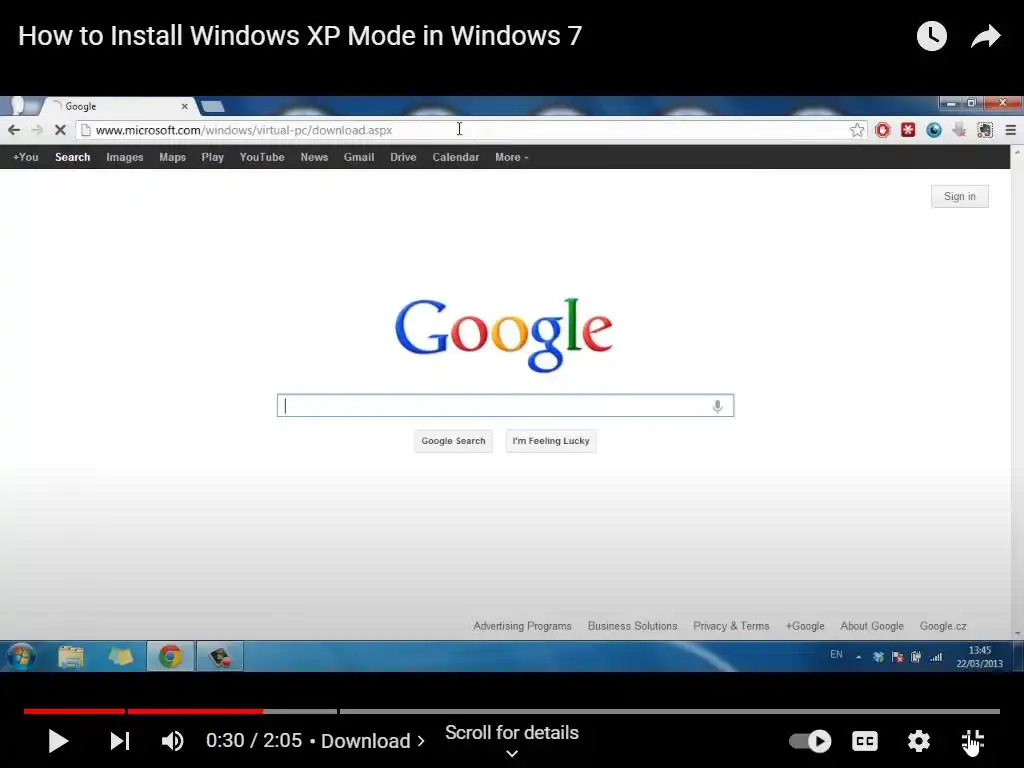This screenshot has width=1024, height=768.
Task: Exit full screen mode
Action: (972, 741)
